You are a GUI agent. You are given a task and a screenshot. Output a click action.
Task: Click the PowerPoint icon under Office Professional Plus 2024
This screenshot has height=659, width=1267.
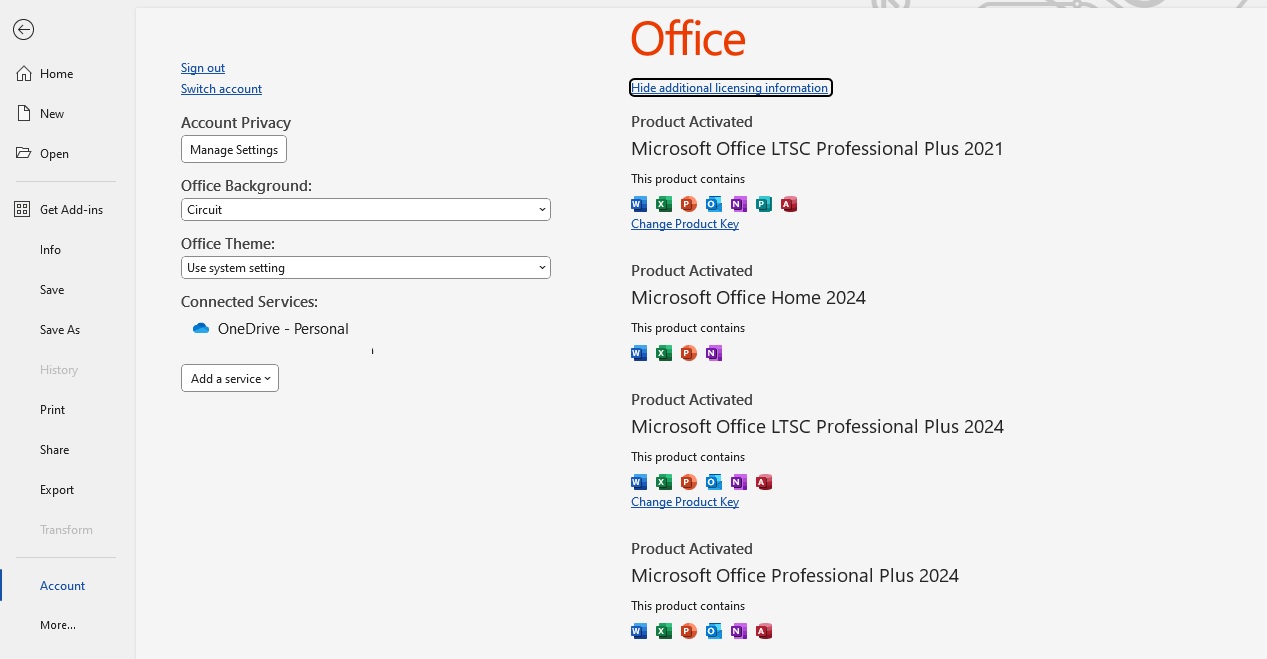coord(689,631)
